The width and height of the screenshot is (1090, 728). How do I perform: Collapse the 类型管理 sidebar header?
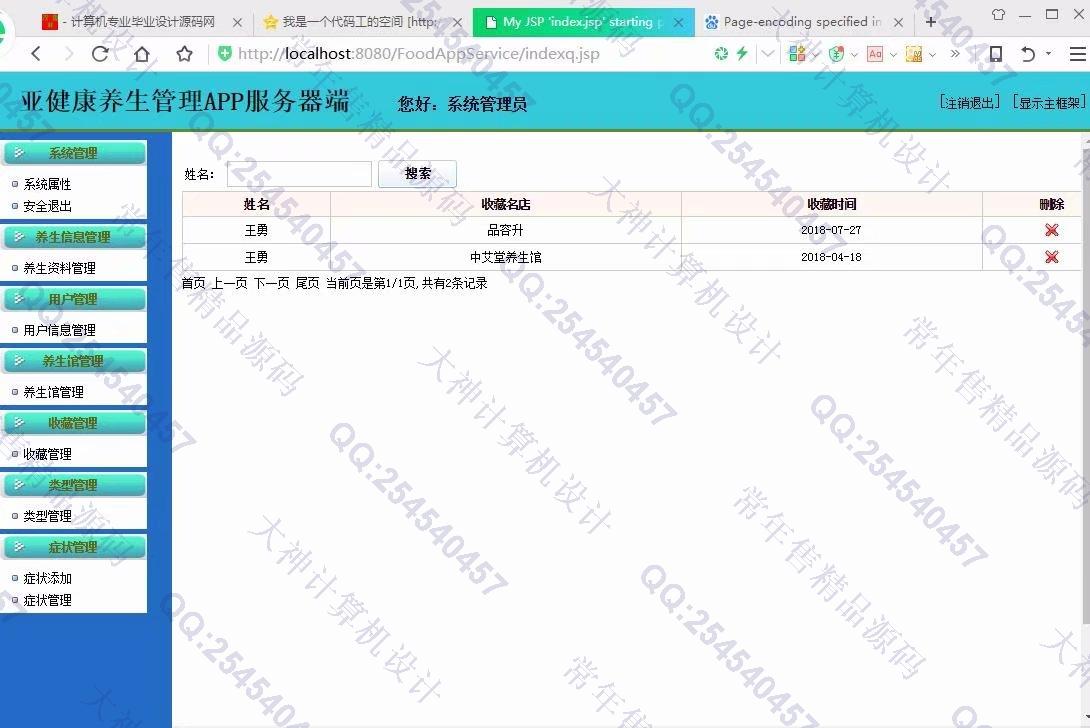pos(74,485)
